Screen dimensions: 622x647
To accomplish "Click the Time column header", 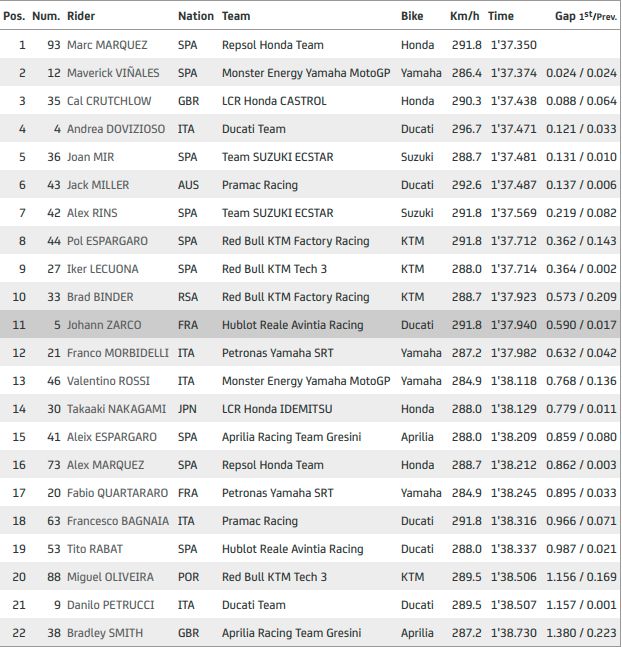I will click(501, 16).
